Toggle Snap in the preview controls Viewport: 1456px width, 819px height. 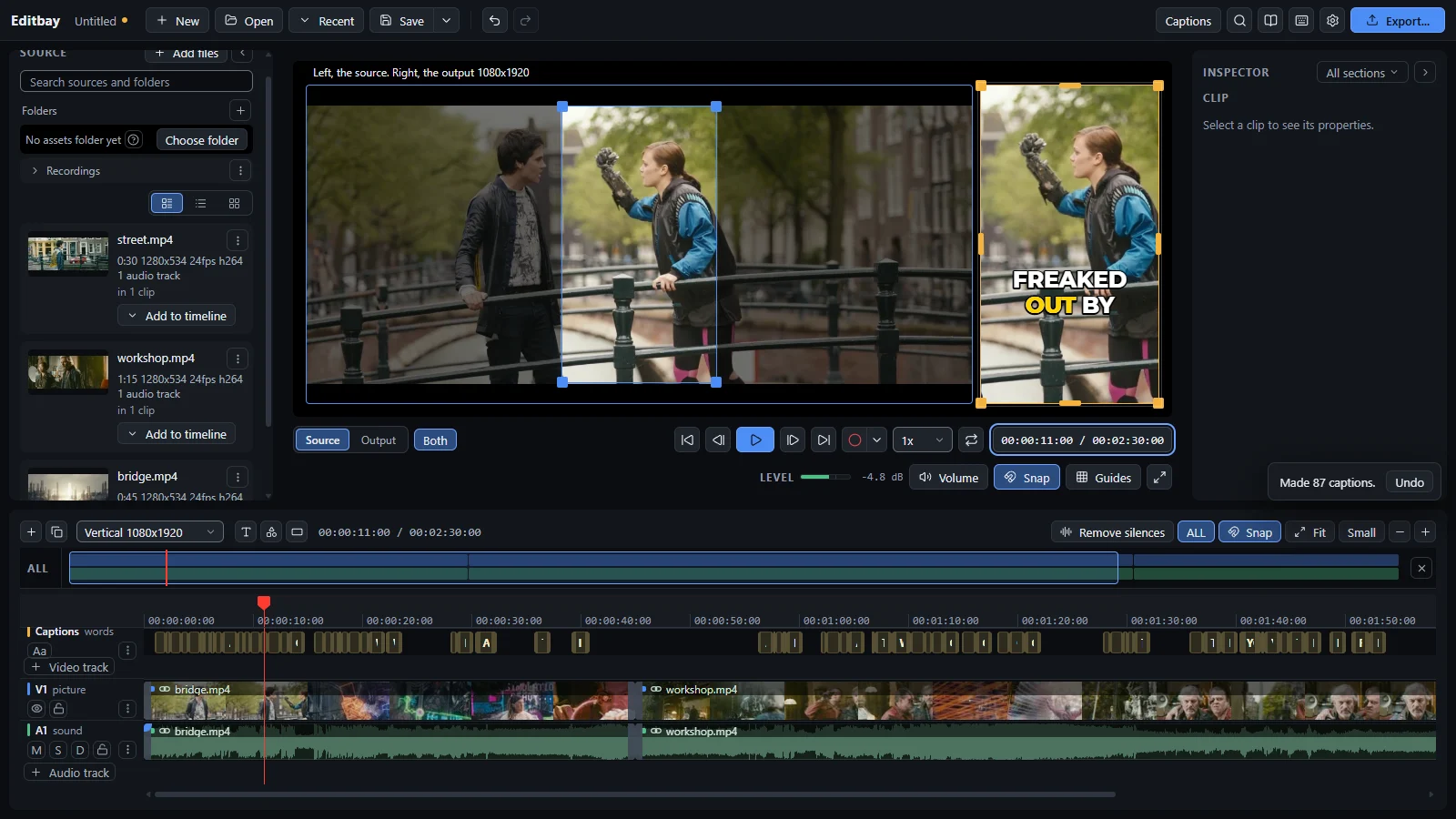click(x=1026, y=477)
